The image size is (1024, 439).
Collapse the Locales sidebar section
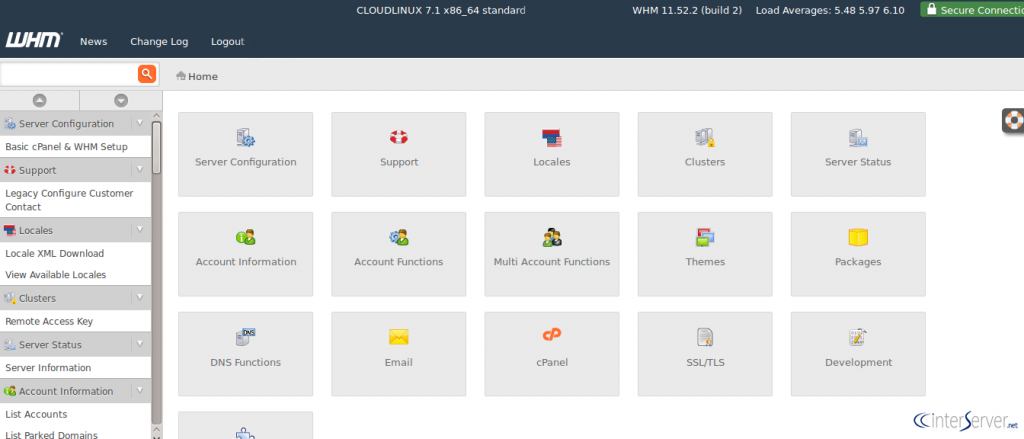click(140, 229)
